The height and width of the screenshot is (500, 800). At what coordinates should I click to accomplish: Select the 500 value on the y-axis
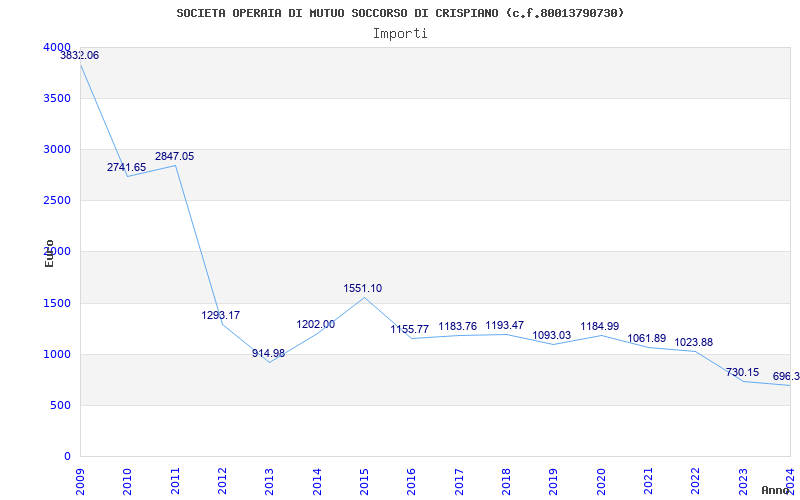[60, 406]
